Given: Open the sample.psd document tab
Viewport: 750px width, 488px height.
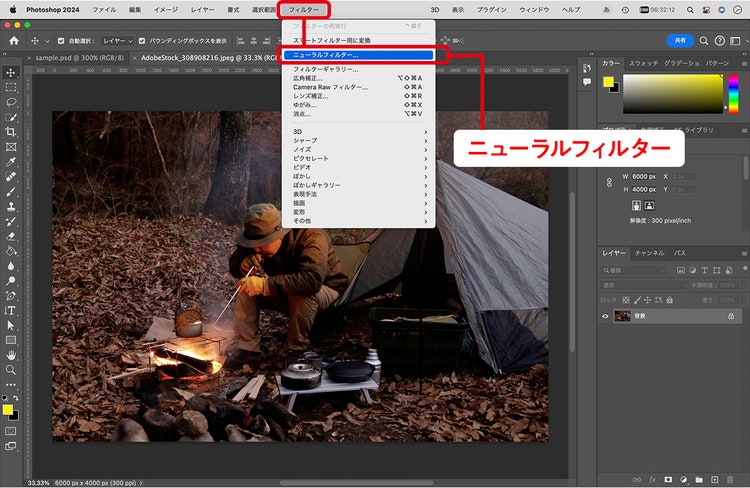Looking at the screenshot, I should 79,58.
